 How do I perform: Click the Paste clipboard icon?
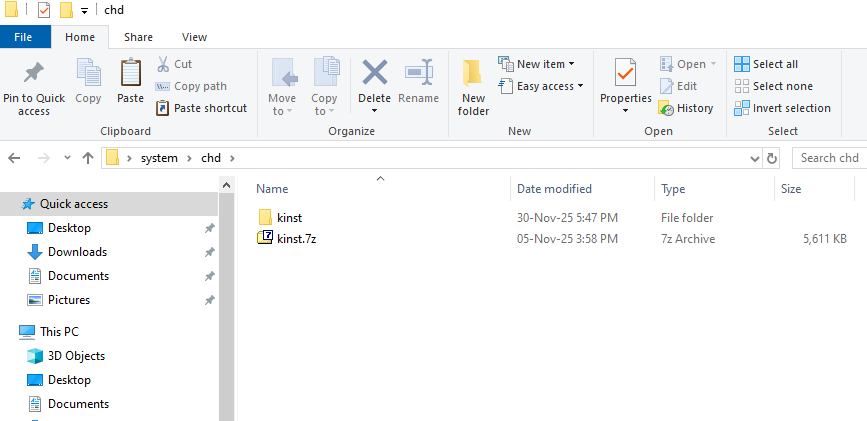pos(130,74)
